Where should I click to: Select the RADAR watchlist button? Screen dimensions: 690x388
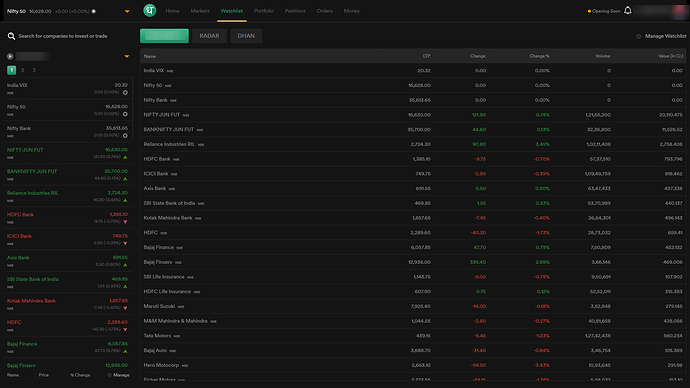point(209,36)
